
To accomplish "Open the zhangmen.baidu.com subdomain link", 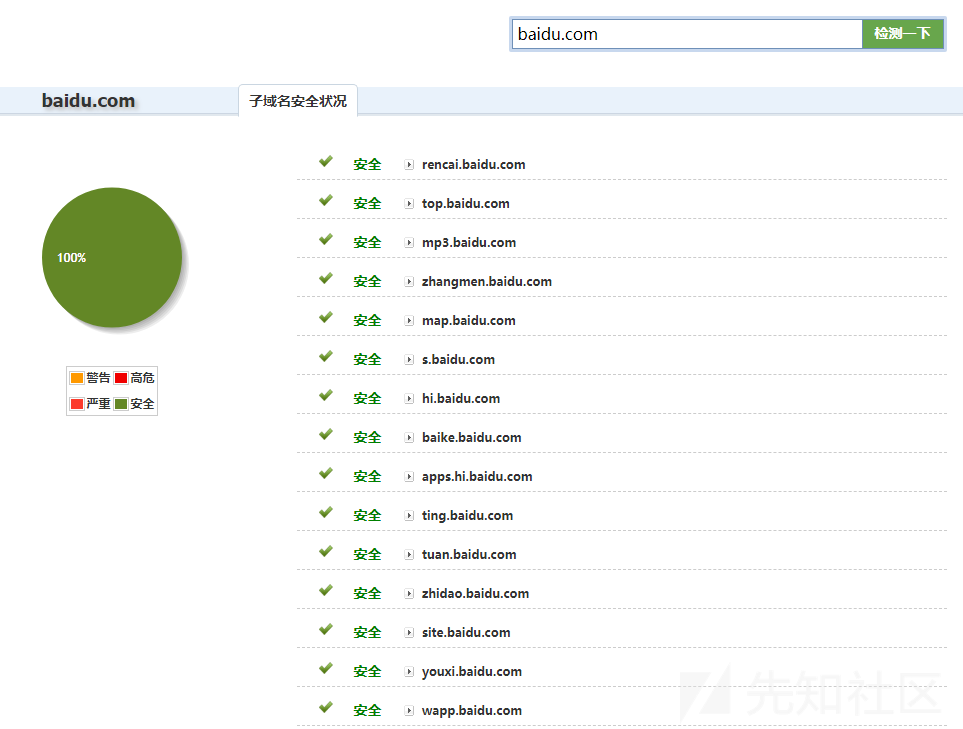I will pos(486,282).
